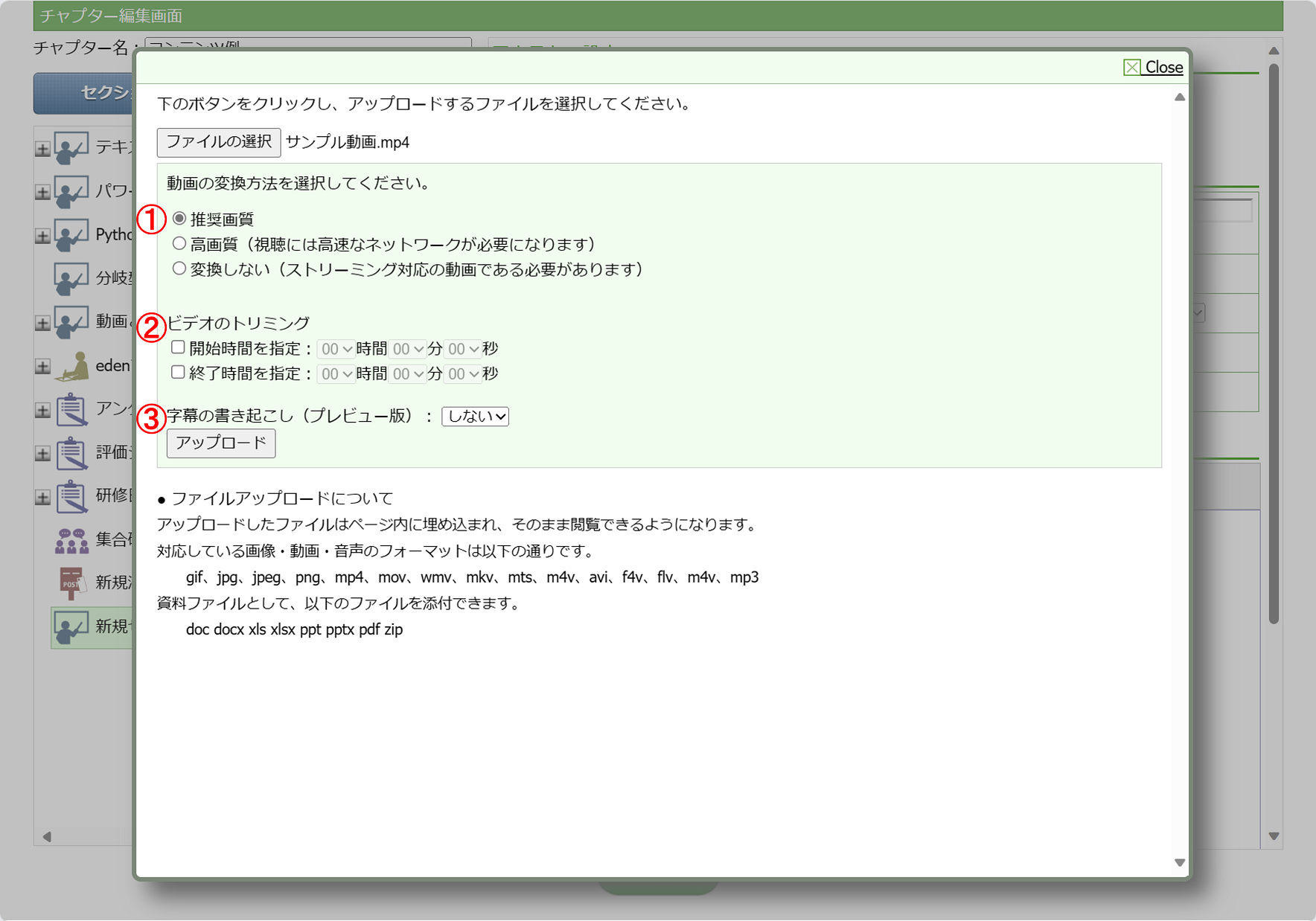This screenshot has width=1316, height=921.
Task: Click the Python section presenter icon
Action: [x=71, y=235]
